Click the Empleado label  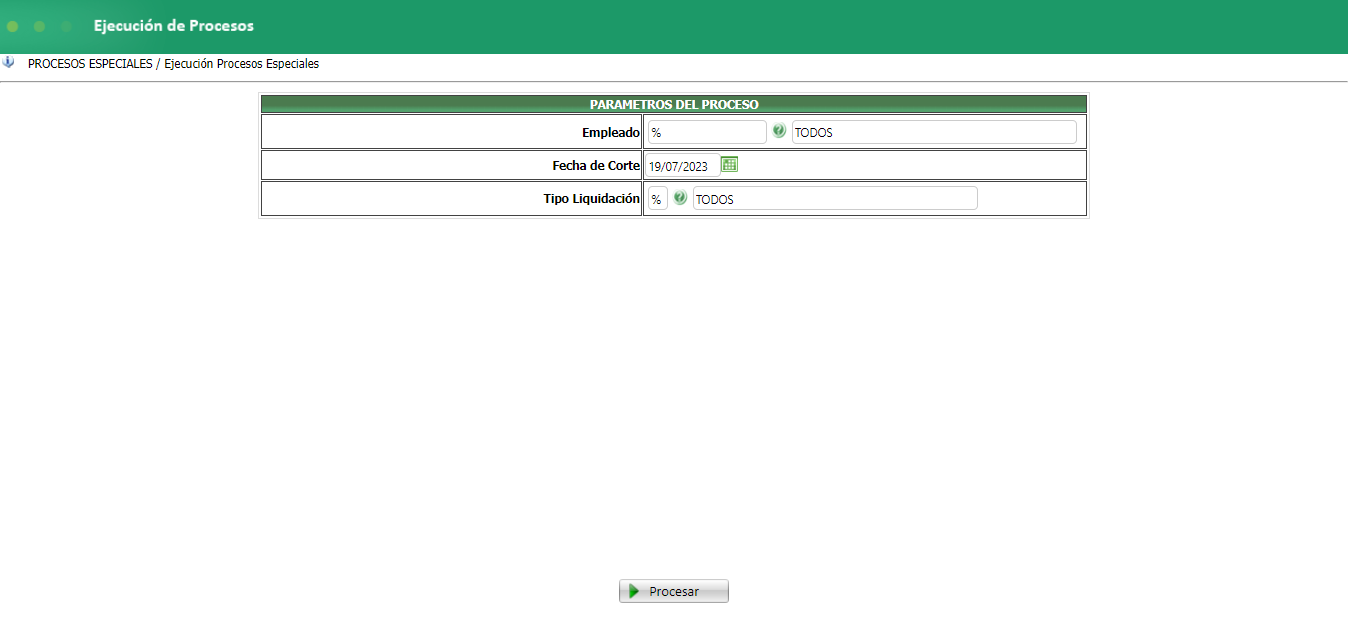tap(611, 132)
